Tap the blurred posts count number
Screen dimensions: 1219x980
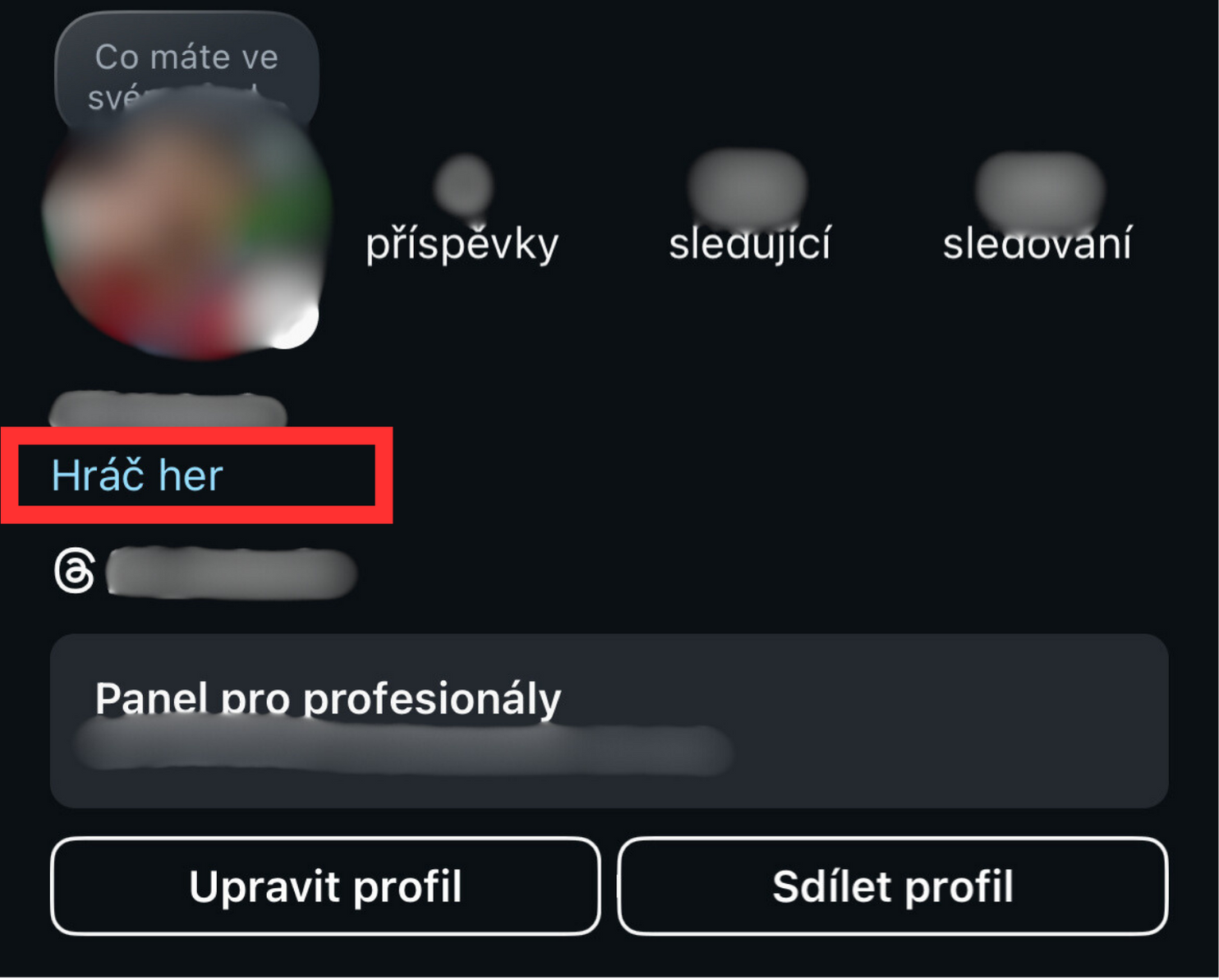point(464,185)
